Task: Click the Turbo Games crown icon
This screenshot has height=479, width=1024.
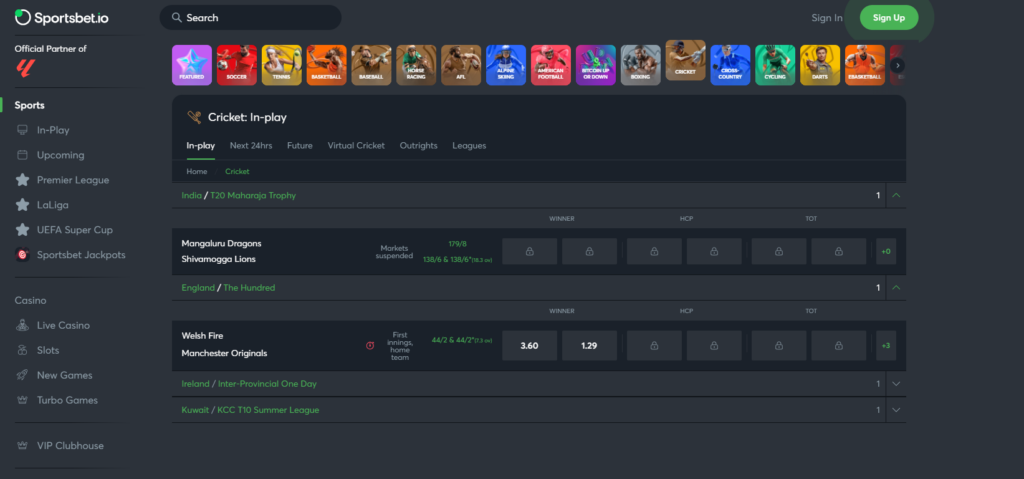Action: coord(22,400)
